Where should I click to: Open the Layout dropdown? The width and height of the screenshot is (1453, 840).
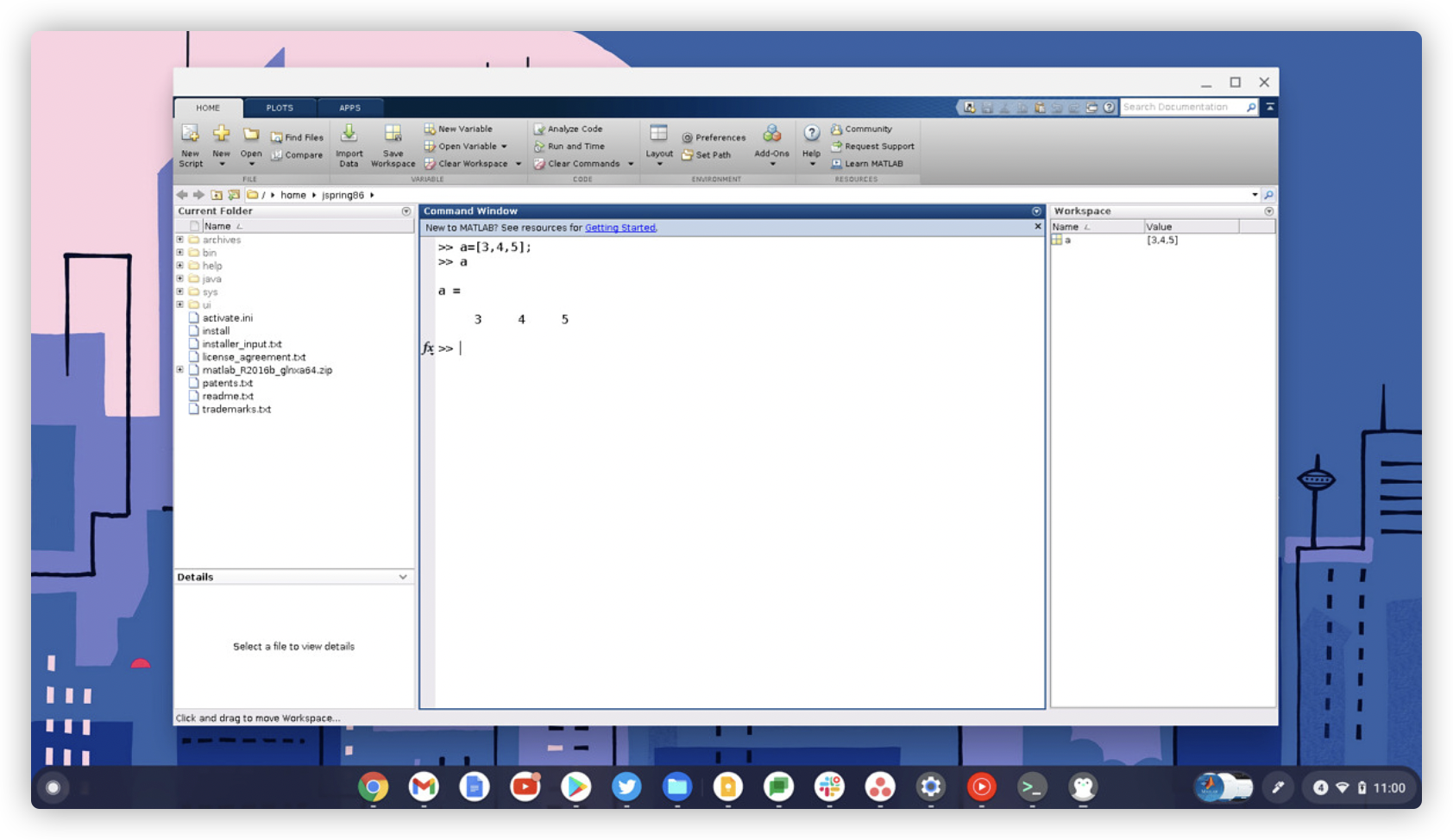659,145
